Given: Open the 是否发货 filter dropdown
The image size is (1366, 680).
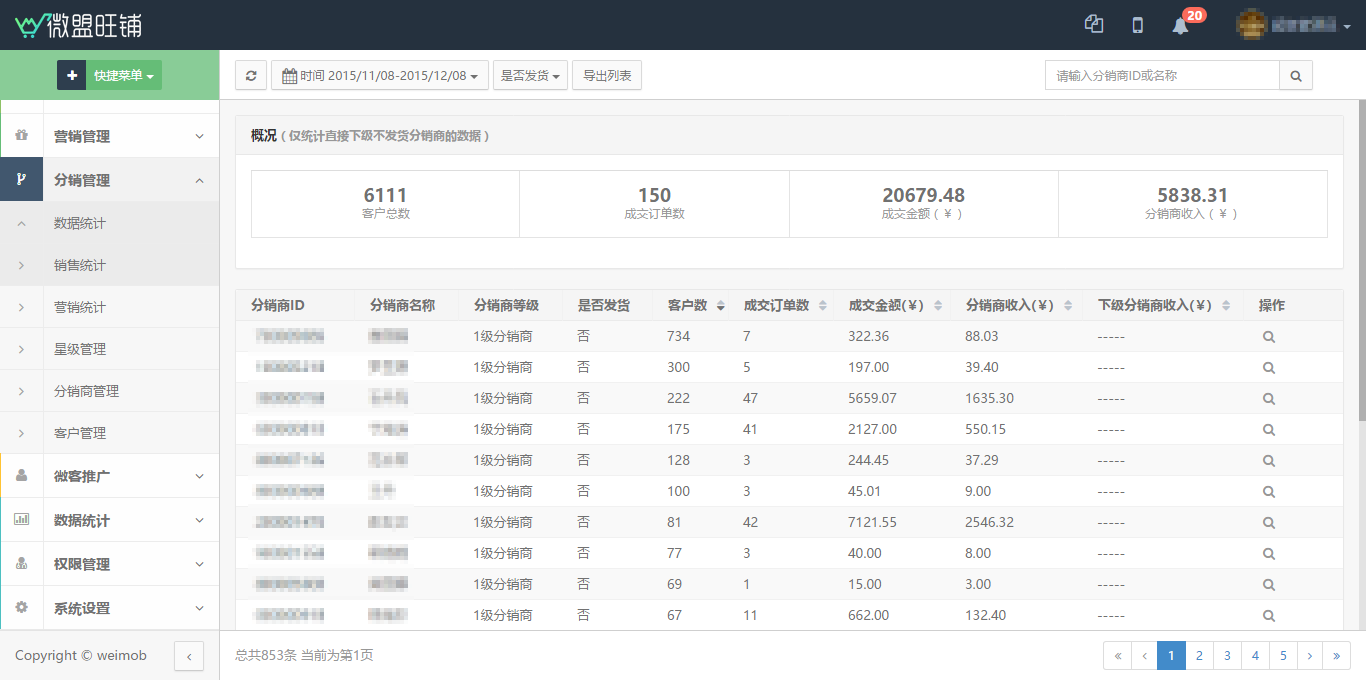Looking at the screenshot, I should (x=530, y=76).
